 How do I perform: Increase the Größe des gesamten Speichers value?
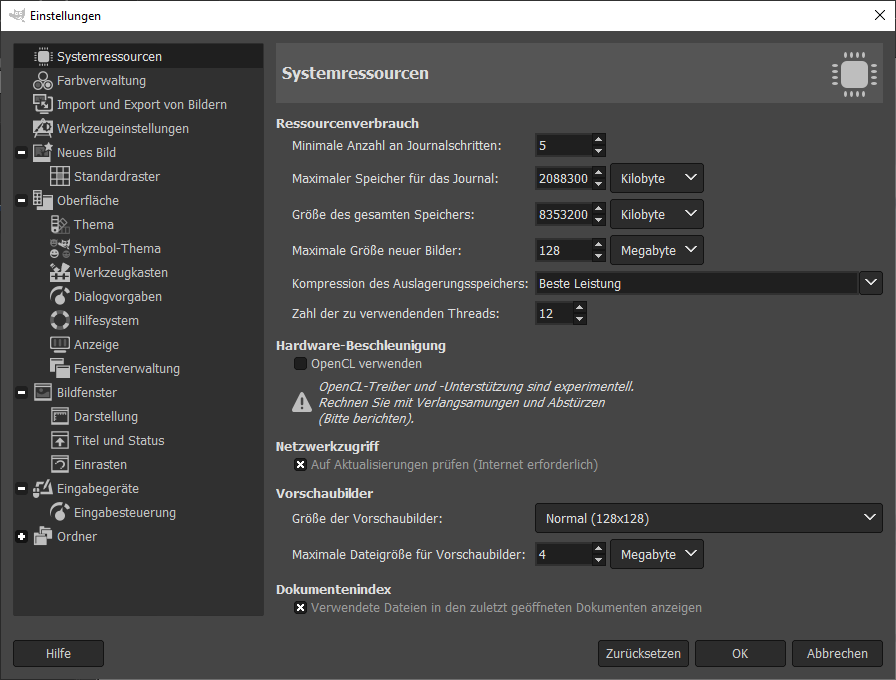598,209
